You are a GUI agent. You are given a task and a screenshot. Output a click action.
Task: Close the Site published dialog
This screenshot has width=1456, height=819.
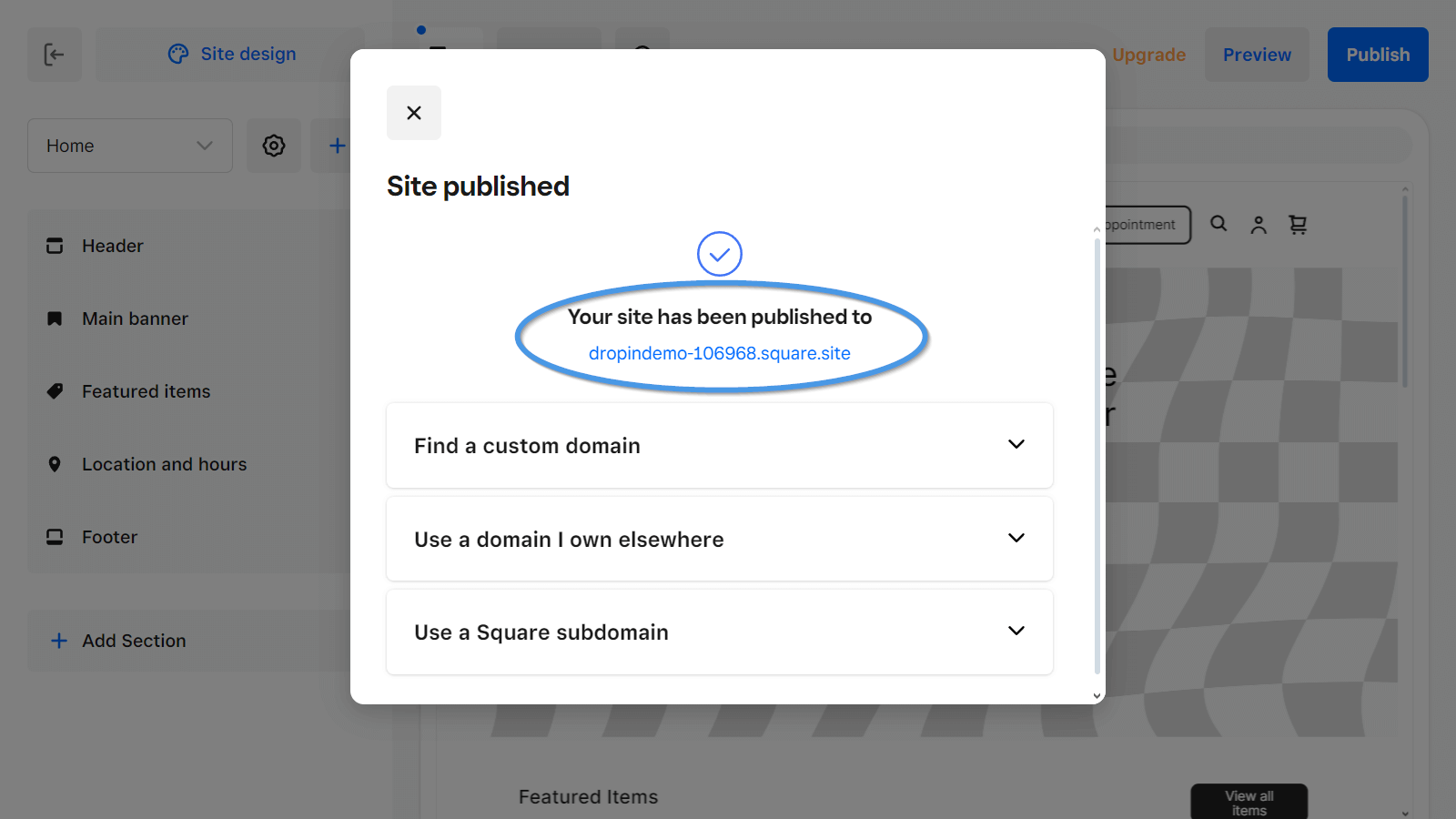(414, 113)
